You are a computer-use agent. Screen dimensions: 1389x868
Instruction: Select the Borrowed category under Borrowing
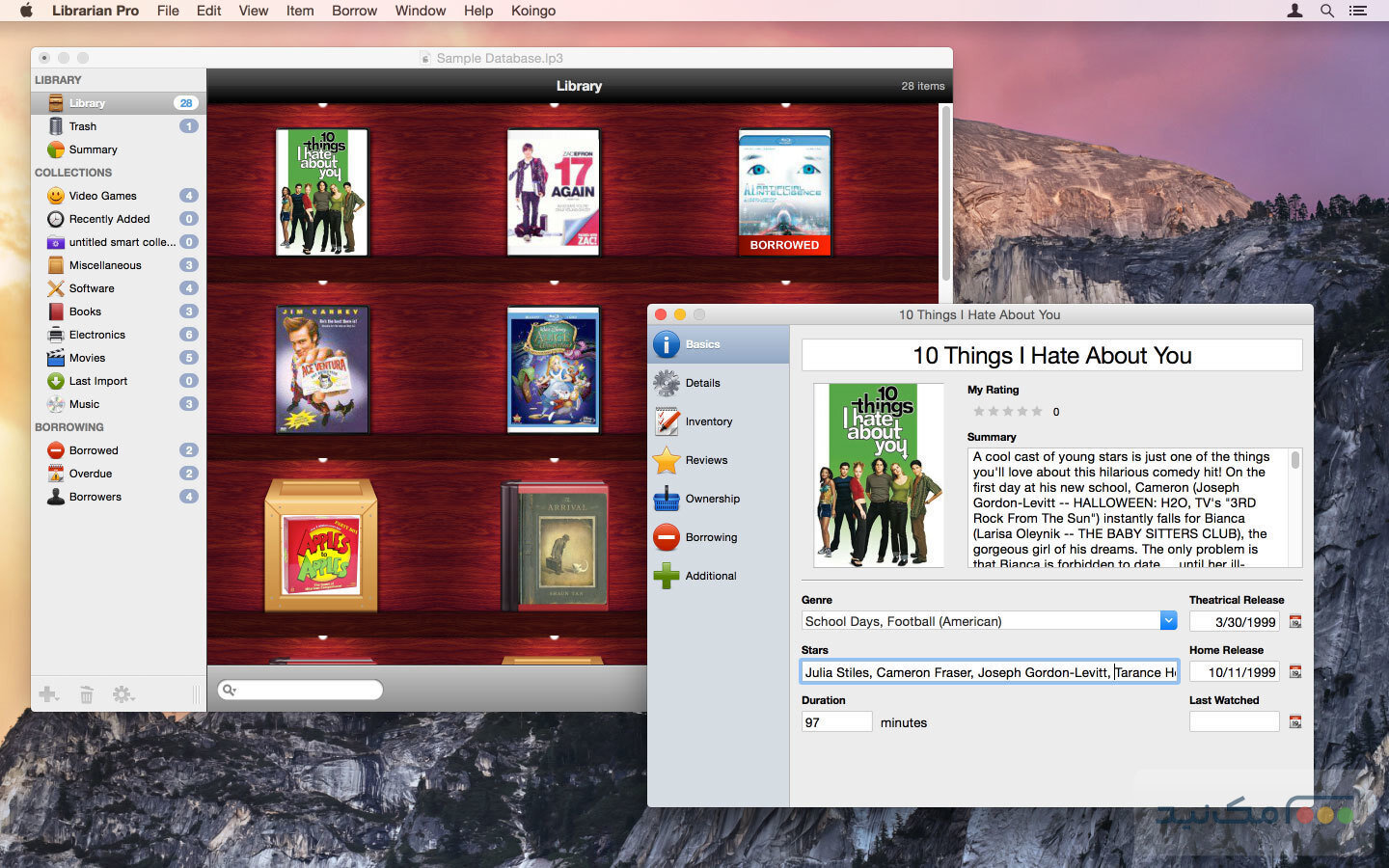coord(92,450)
